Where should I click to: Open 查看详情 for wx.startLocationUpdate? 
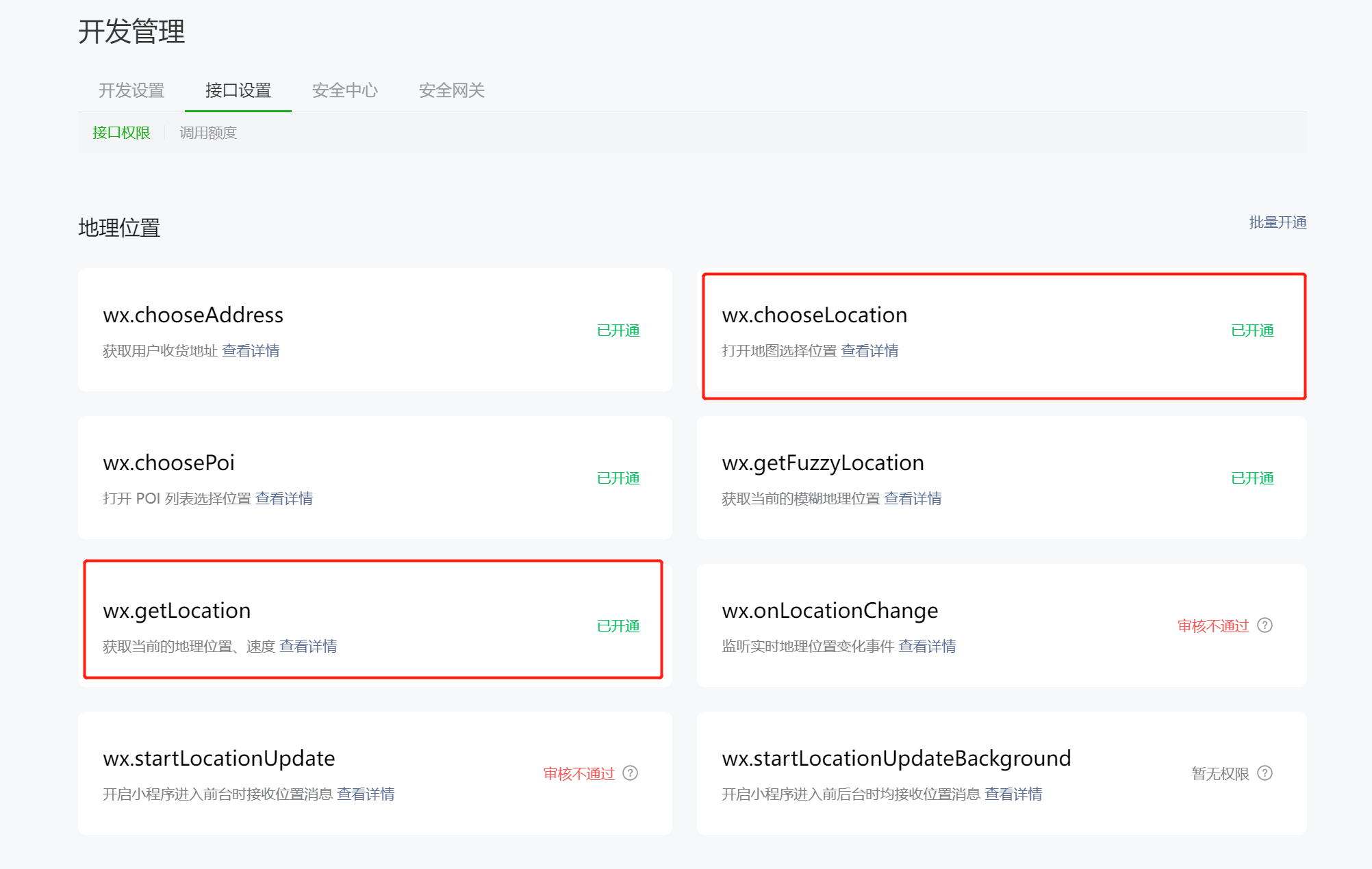[366, 794]
